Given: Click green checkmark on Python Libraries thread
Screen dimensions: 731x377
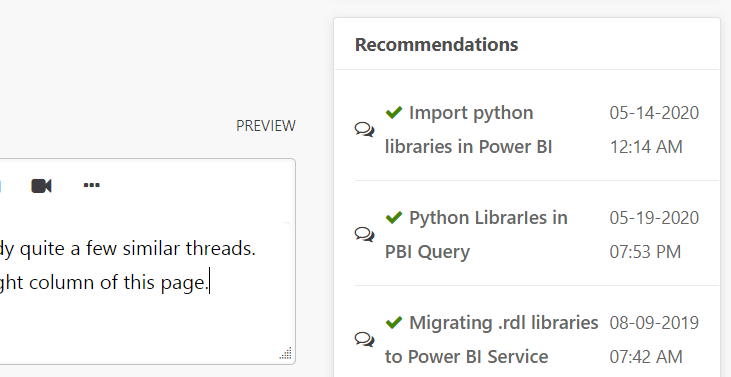Looking at the screenshot, I should tap(394, 217).
